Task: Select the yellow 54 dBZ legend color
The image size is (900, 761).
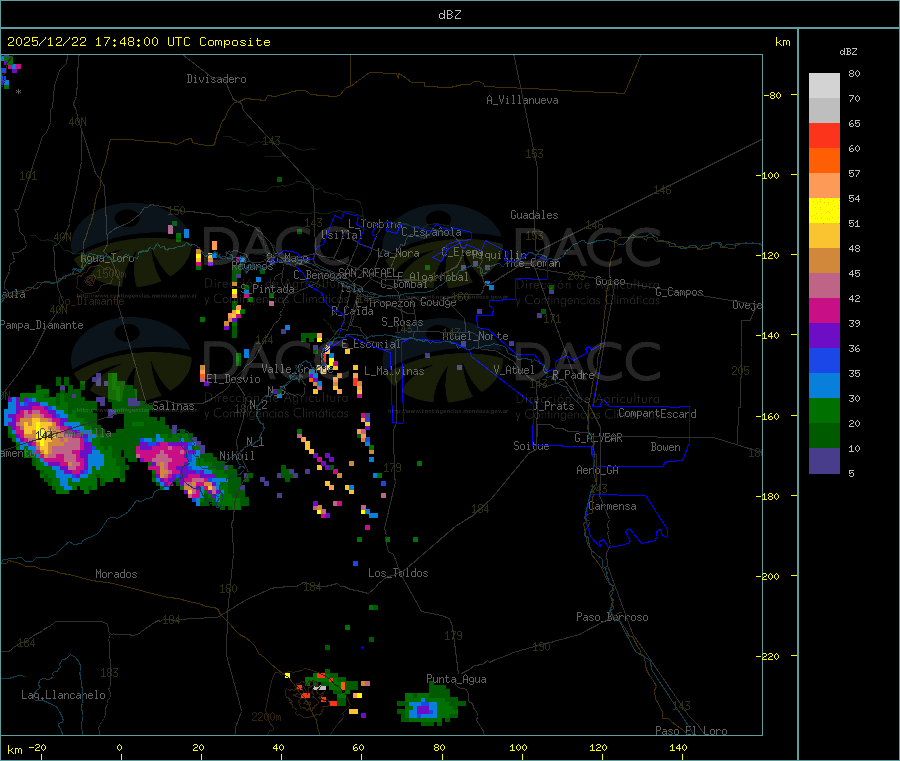Action: (824, 210)
